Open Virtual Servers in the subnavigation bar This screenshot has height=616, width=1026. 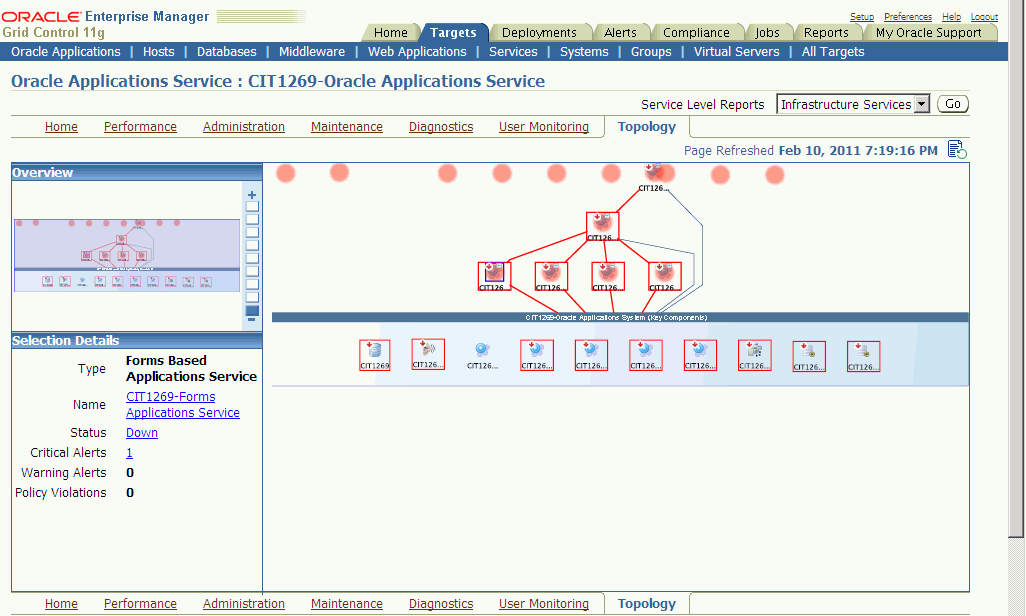pos(736,52)
